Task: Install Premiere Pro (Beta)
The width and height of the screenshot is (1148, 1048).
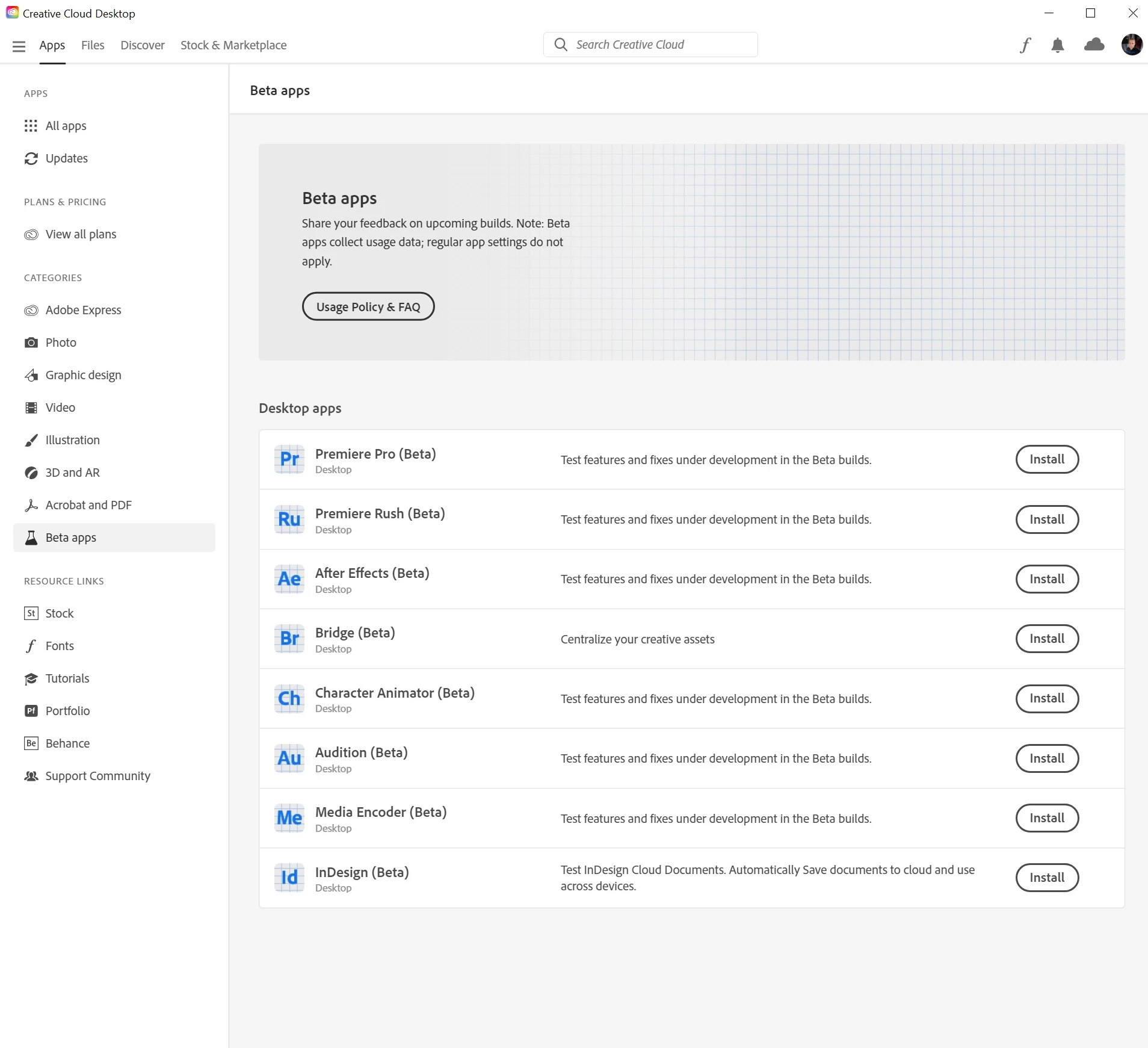Action: pyautogui.click(x=1047, y=459)
